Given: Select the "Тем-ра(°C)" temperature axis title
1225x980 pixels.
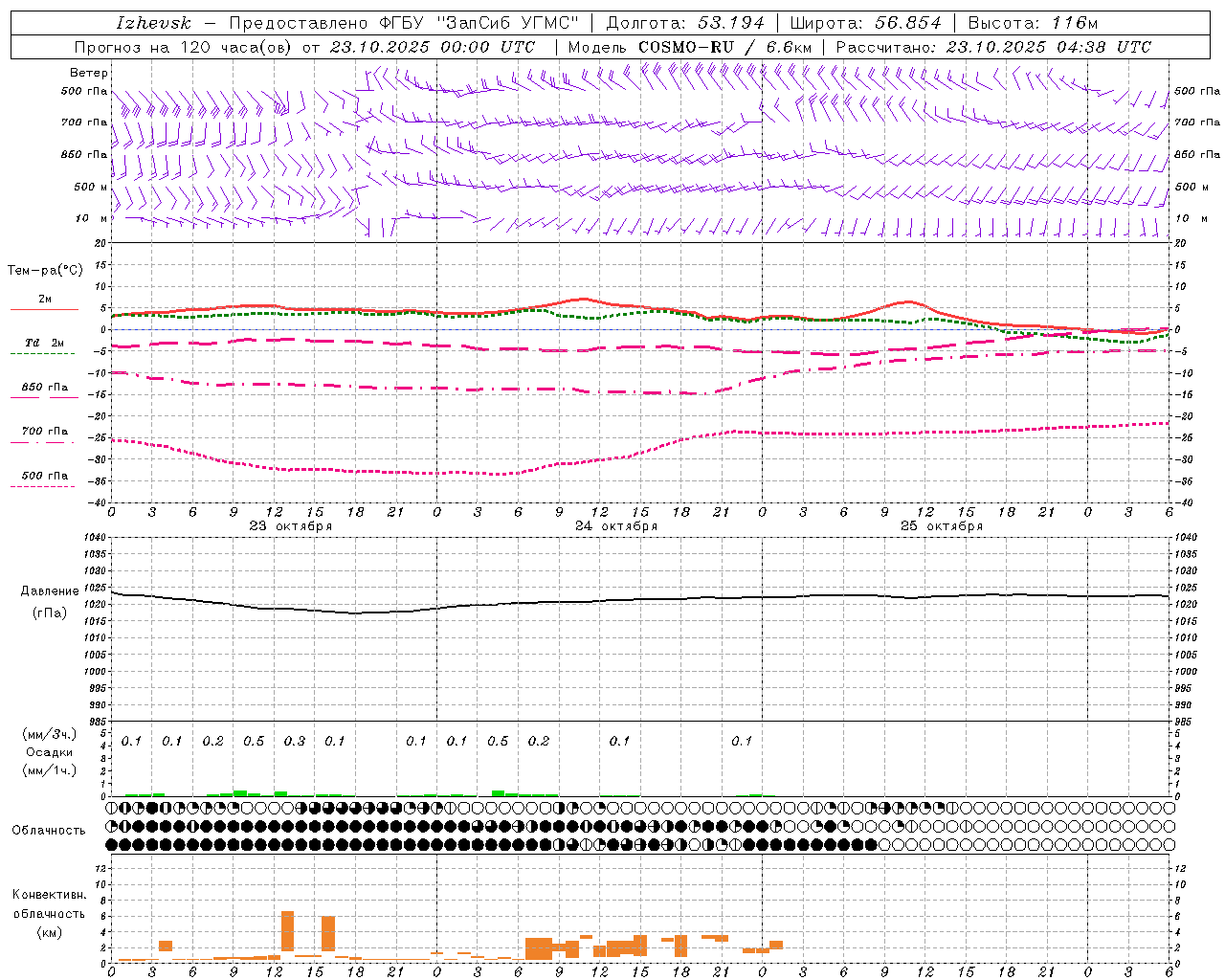Looking at the screenshot, I should coord(45,271).
